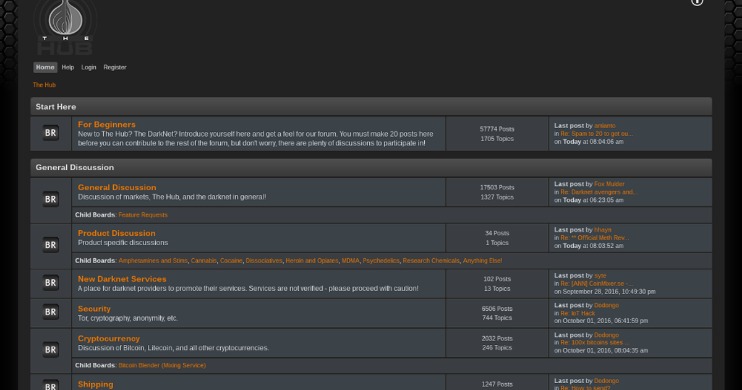
Task: Open Amphetamines and Stims child board
Action: pos(153,261)
